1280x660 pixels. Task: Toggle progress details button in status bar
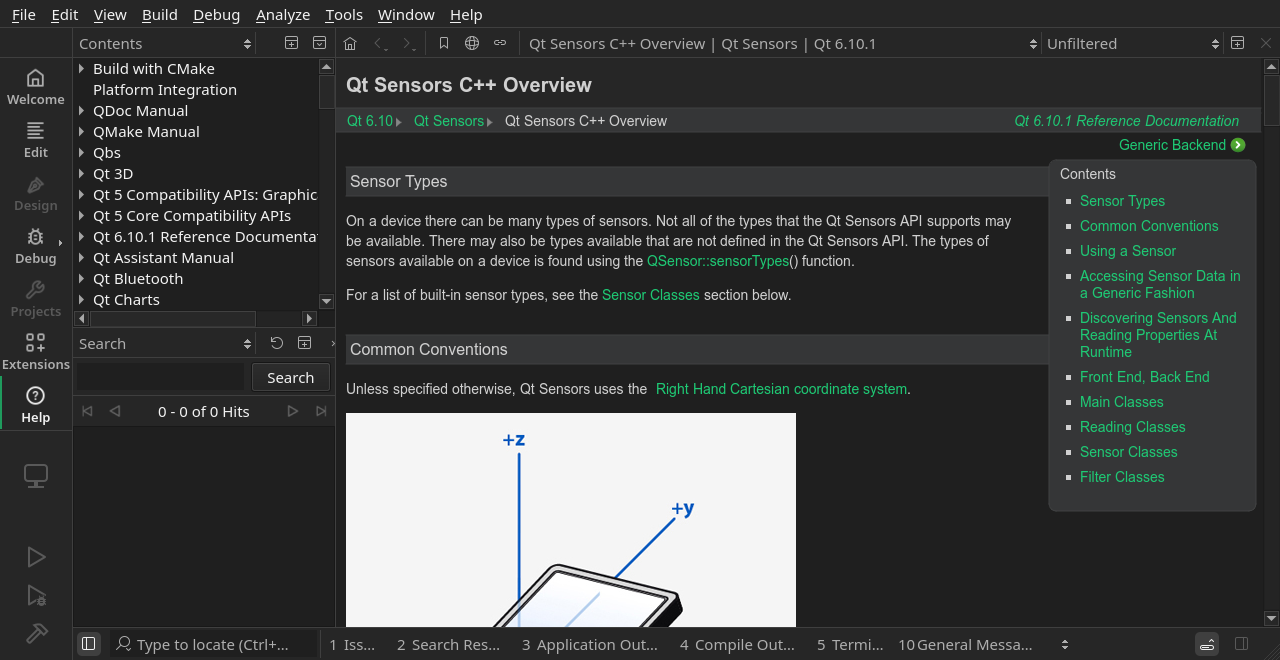pyautogui.click(x=1207, y=644)
